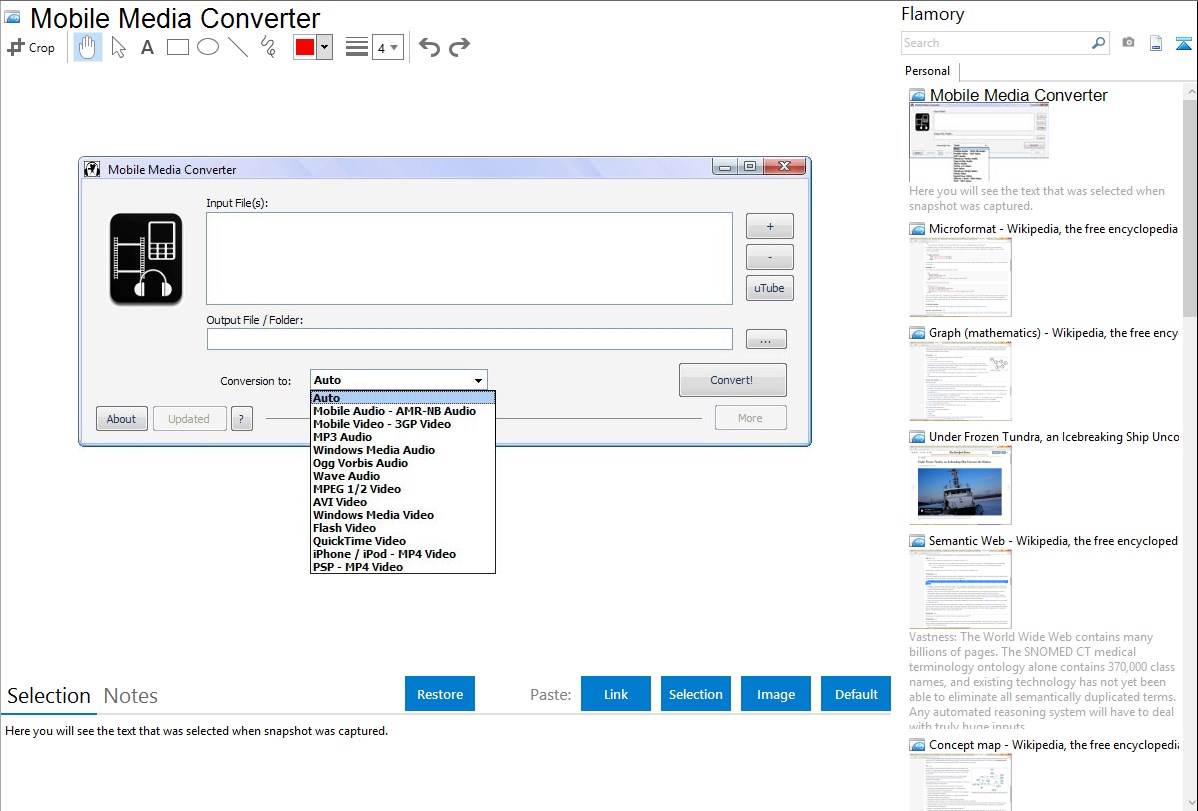Screen dimensions: 1198x811
Task: Open the color picker dropdown arrow
Action: pyautogui.click(x=324, y=47)
